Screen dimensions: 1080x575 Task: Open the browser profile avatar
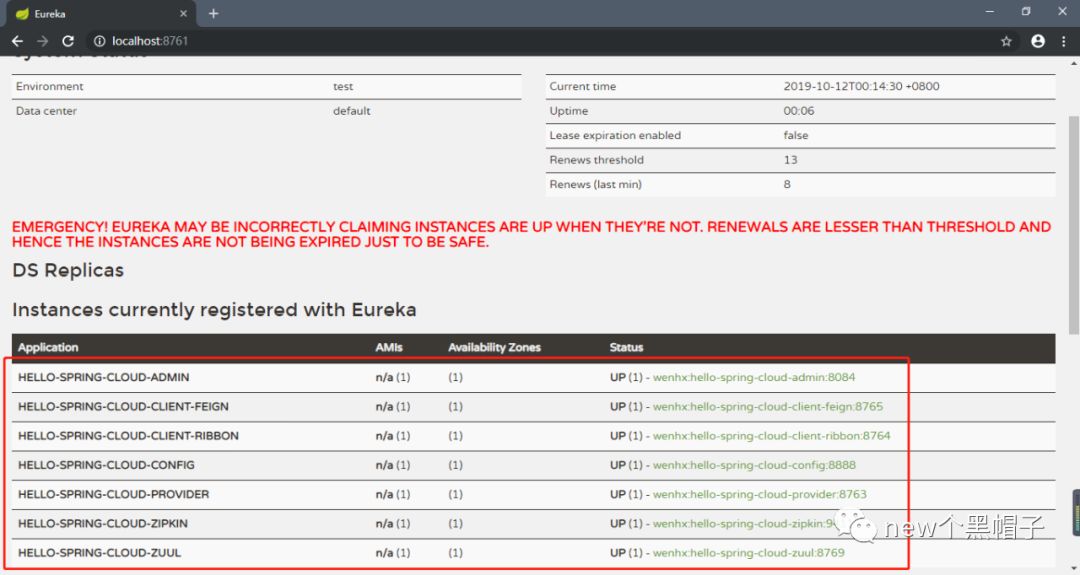click(x=1038, y=41)
